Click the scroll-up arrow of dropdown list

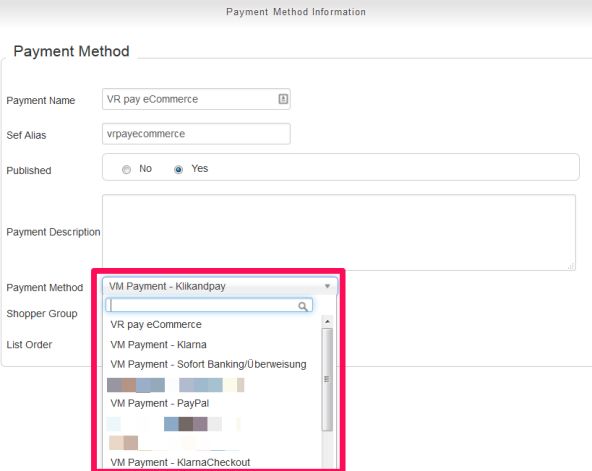coord(327,322)
